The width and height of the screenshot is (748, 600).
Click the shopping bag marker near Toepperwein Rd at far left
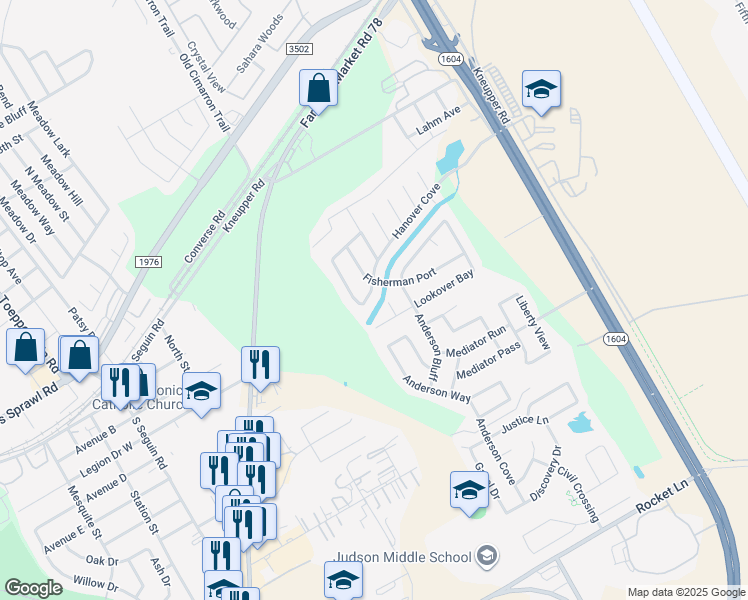tap(26, 348)
